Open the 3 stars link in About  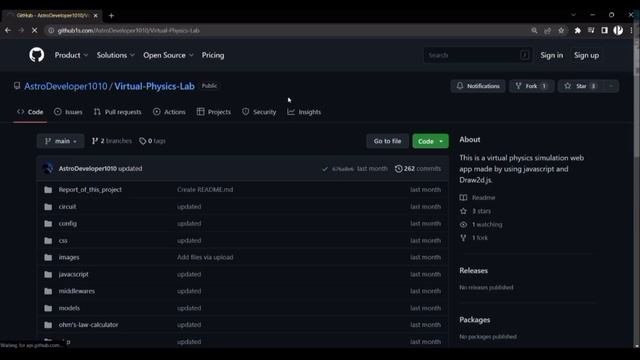click(476, 211)
